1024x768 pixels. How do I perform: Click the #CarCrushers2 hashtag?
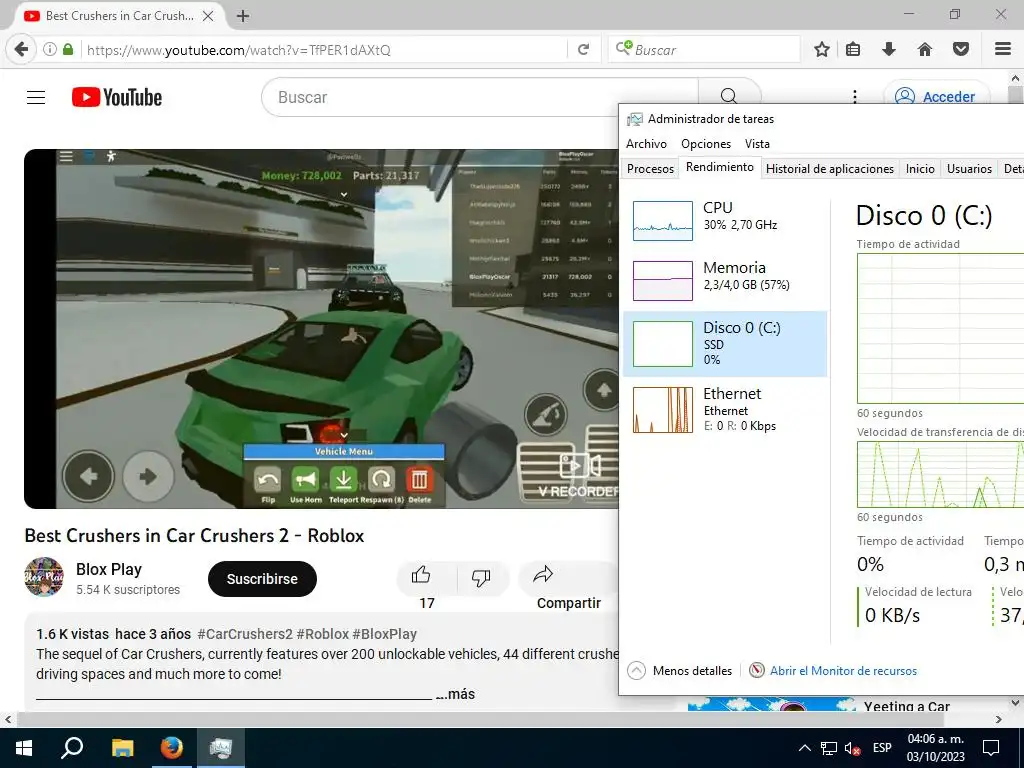245,634
